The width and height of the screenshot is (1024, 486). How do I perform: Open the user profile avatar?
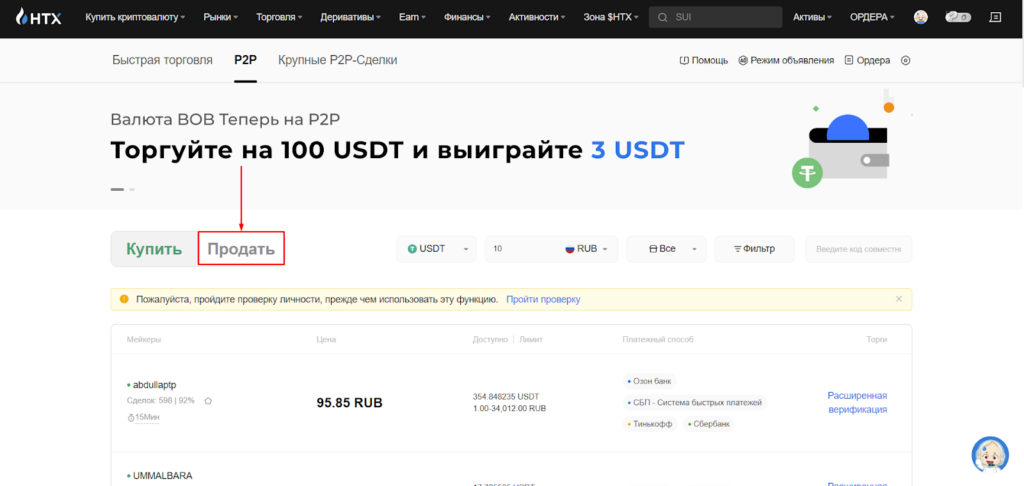click(921, 17)
